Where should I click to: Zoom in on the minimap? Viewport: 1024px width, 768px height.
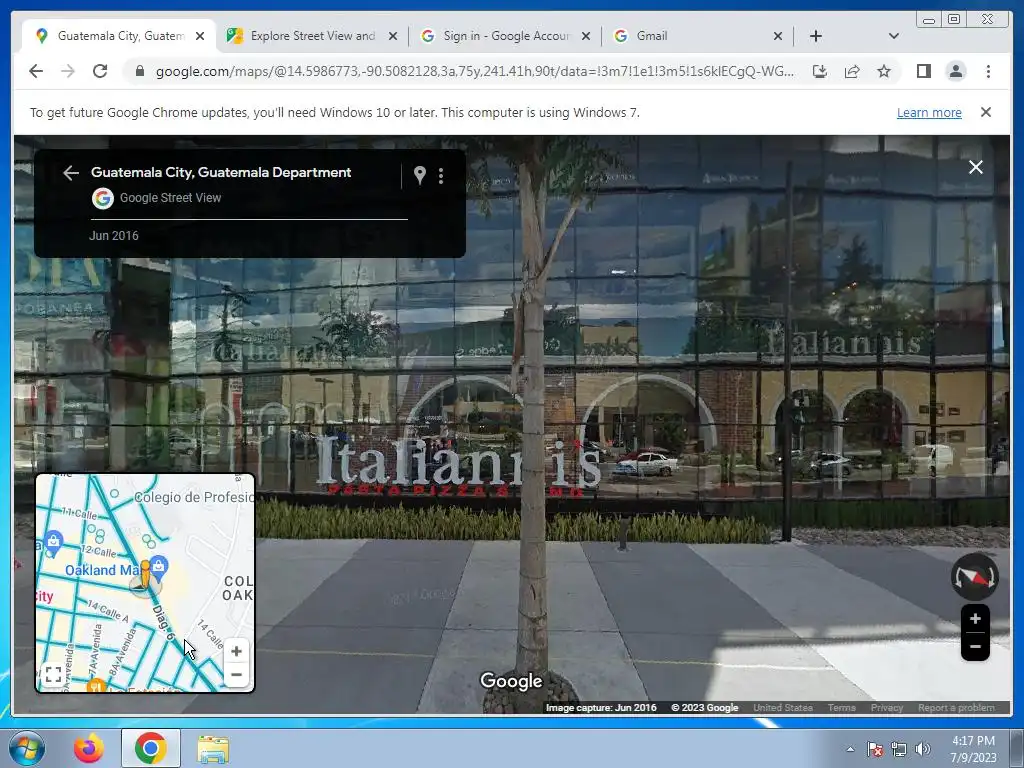point(236,651)
